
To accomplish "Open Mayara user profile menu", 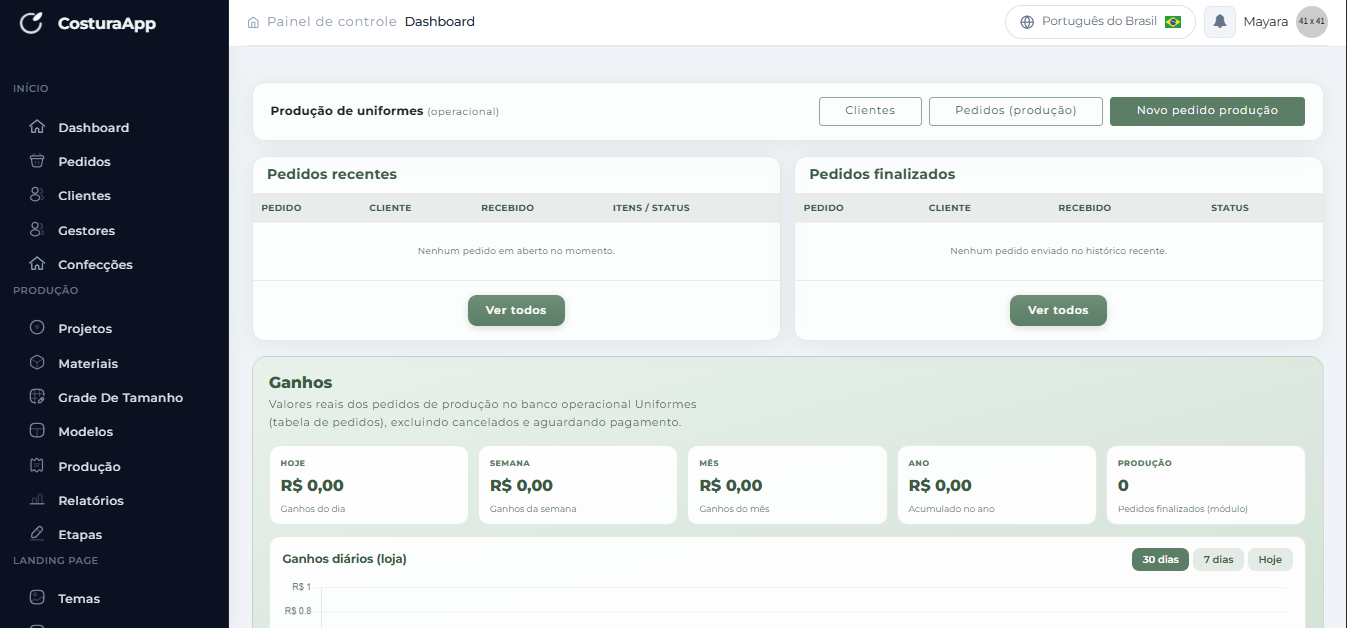I will pos(1265,22).
